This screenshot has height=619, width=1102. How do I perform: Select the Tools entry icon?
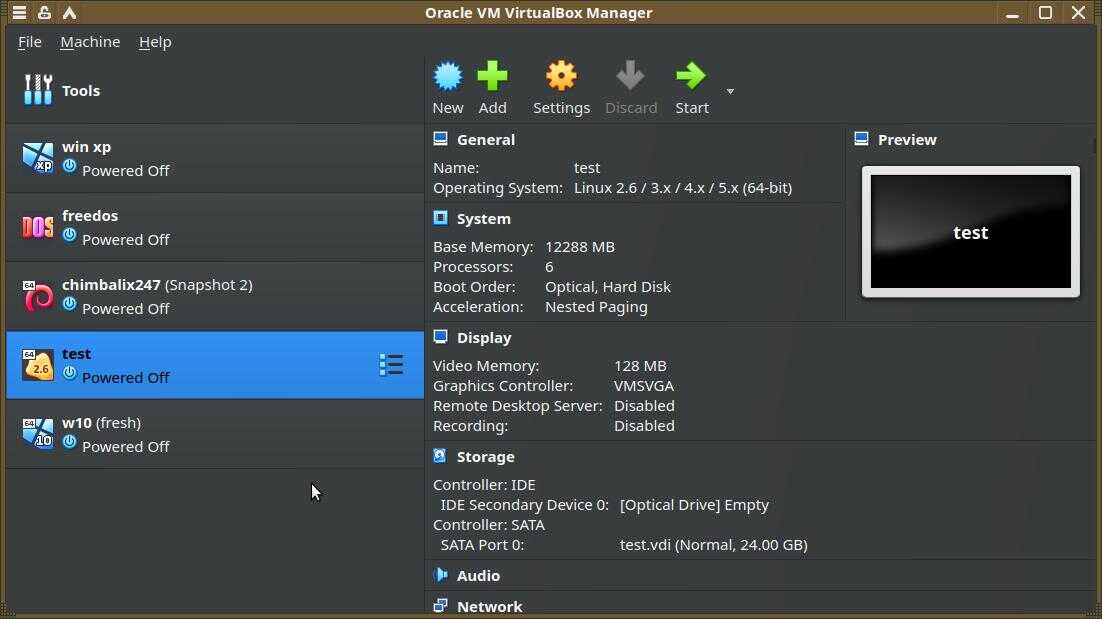tap(38, 90)
